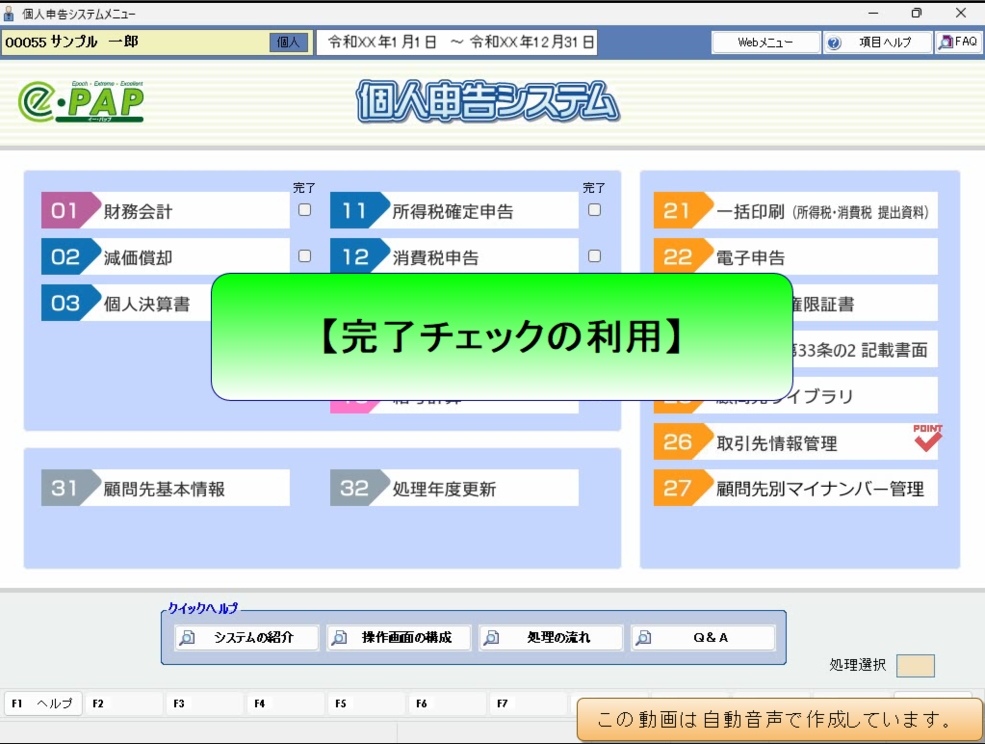Click the client name 00055 サンプル 一郎
This screenshot has width=985, height=744.
[x=72, y=42]
